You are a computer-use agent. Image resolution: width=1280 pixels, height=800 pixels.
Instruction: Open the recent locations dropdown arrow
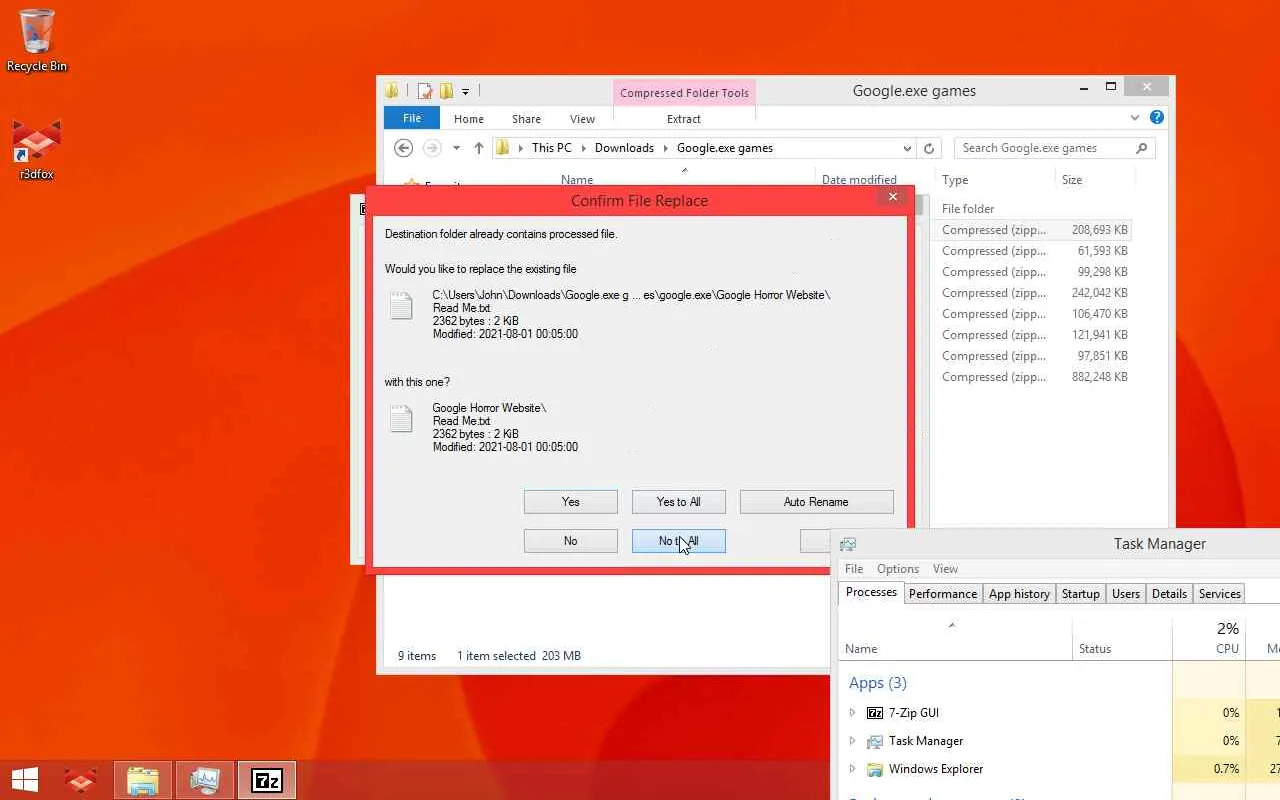(x=456, y=148)
